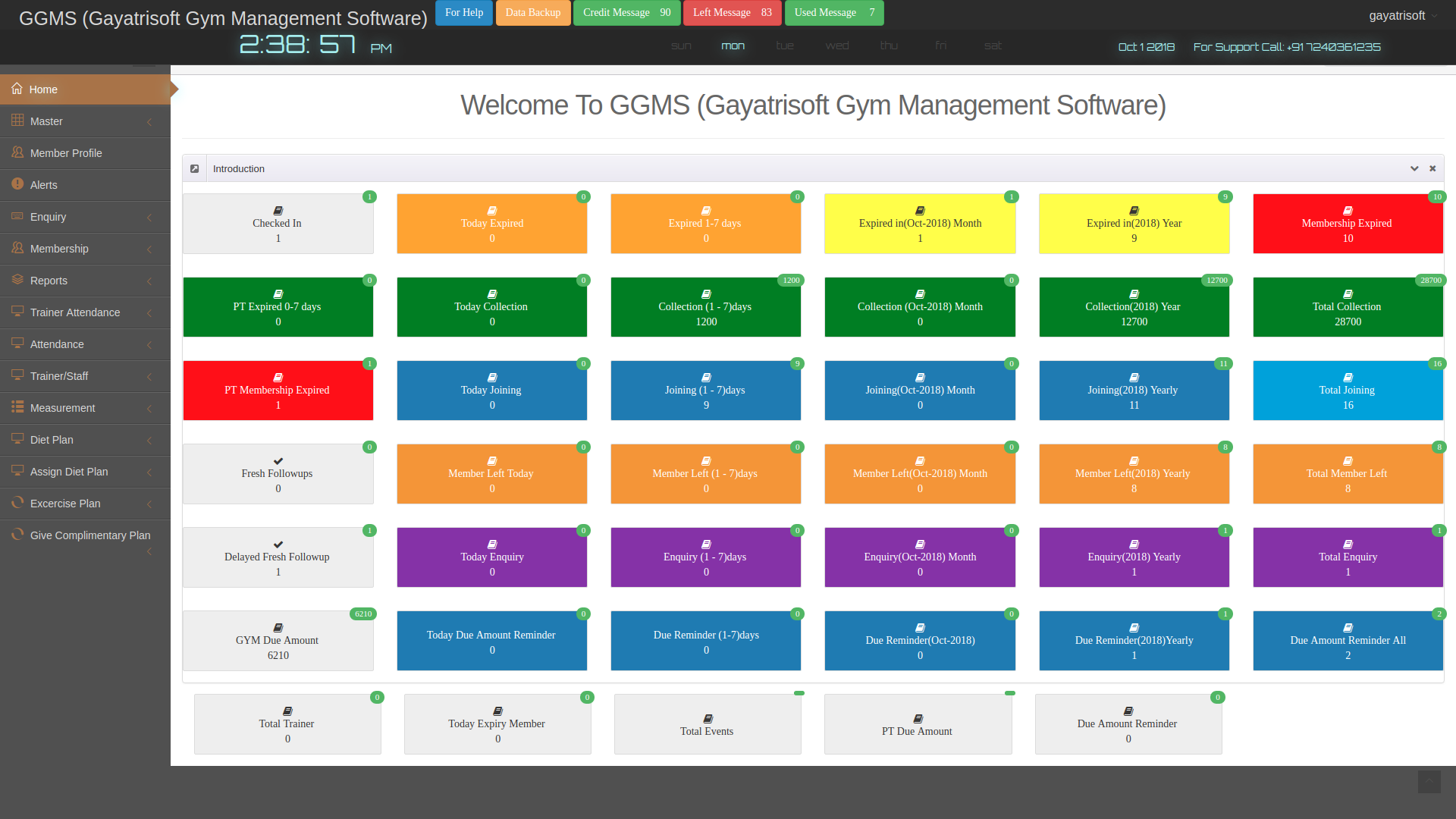Expand the Trainer Attendance submenu arrow
Viewport: 1456px width, 819px height.
click(x=149, y=313)
